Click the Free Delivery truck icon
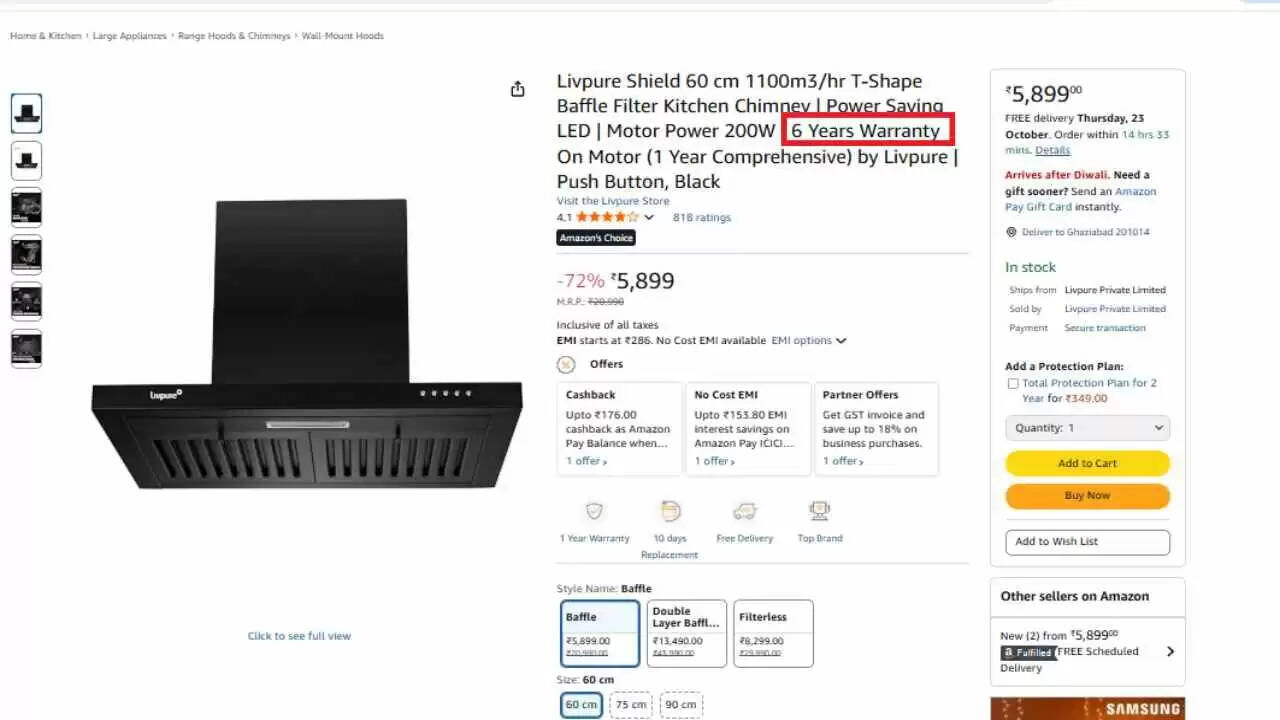The height and width of the screenshot is (720, 1280). [744, 511]
